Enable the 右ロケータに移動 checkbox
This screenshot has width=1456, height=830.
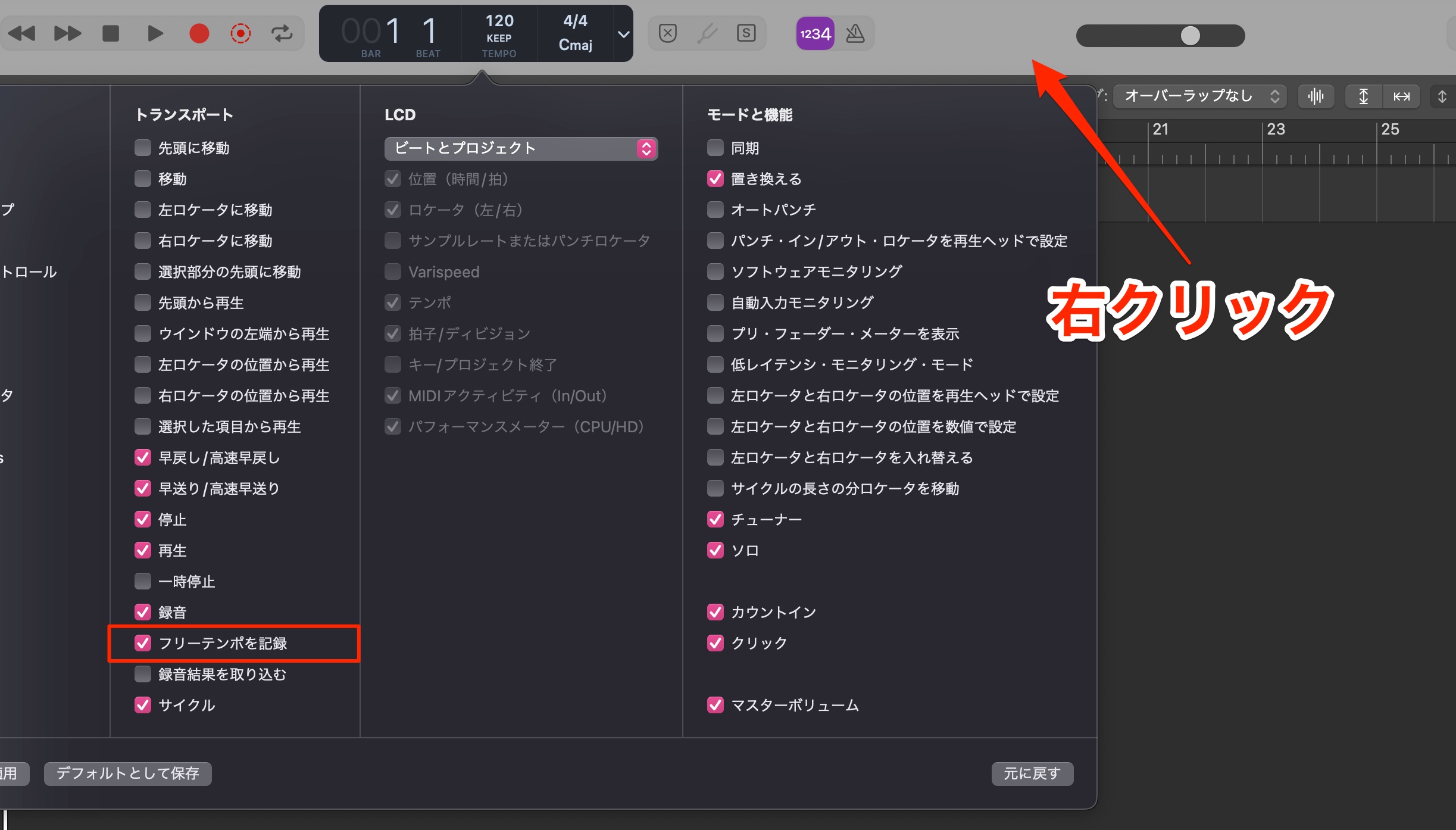(143, 241)
